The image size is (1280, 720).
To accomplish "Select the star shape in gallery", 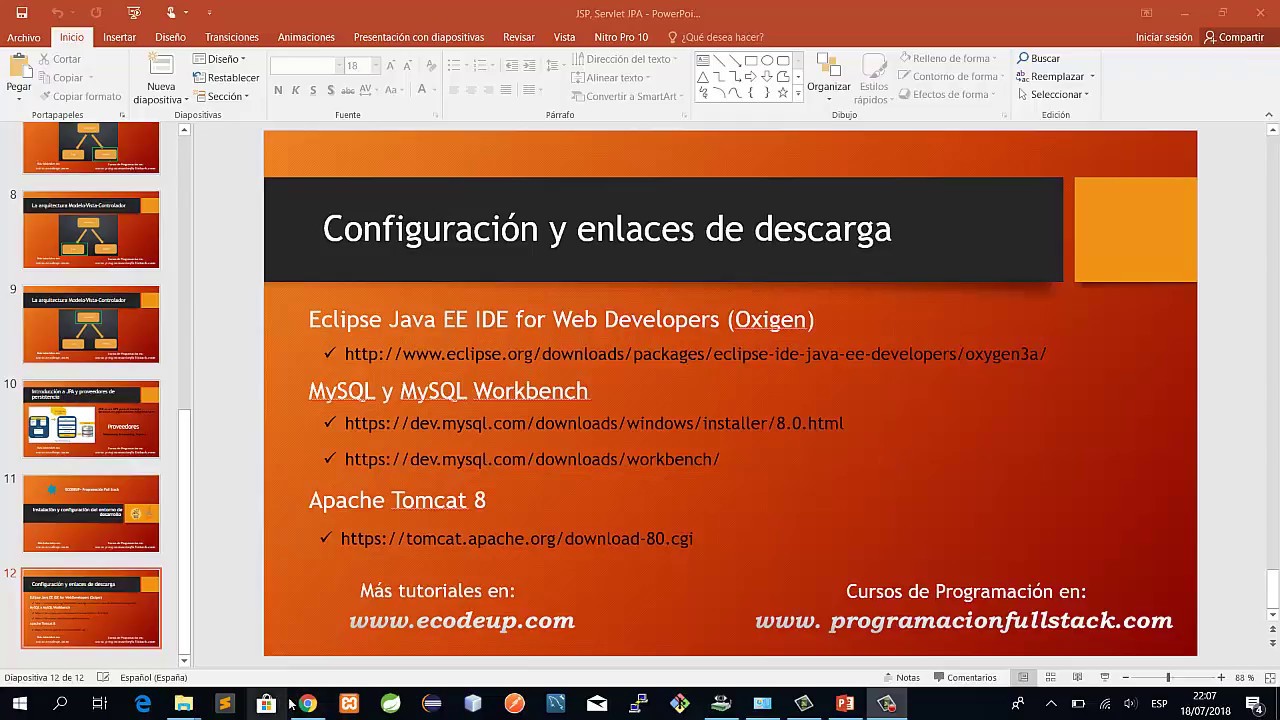I will click(783, 93).
